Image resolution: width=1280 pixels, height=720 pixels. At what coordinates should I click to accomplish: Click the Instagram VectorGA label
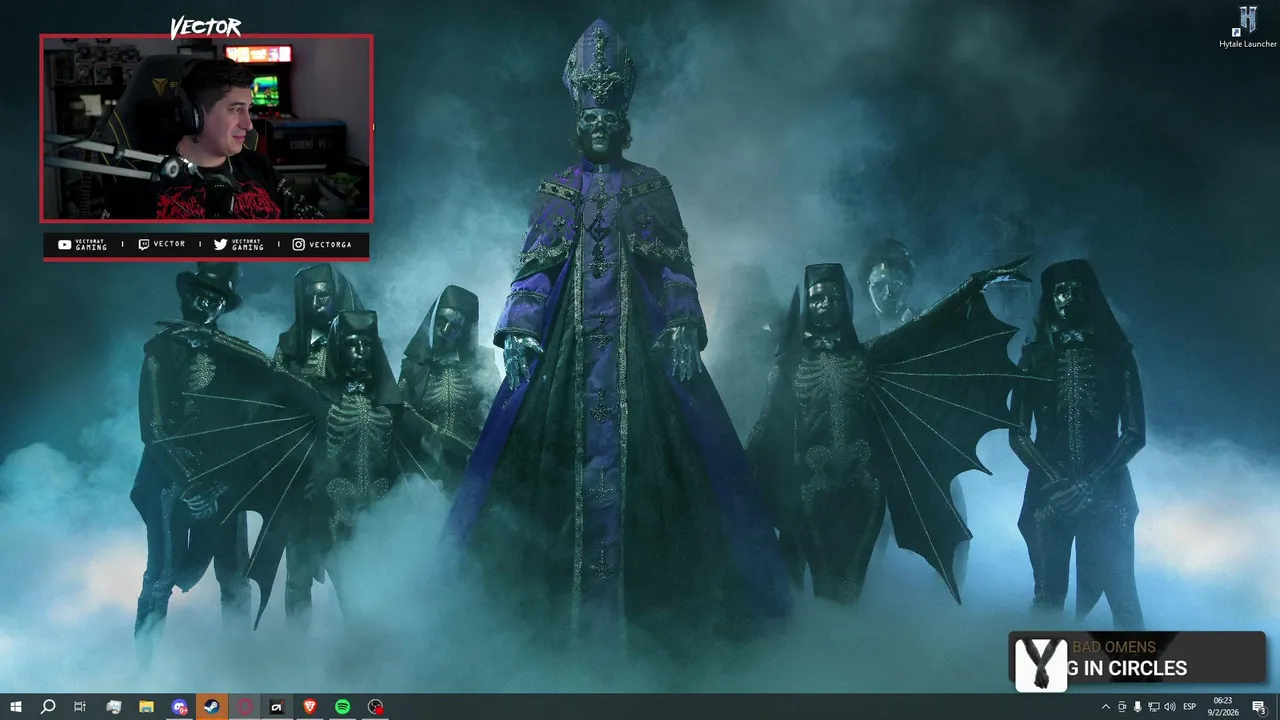[322, 244]
